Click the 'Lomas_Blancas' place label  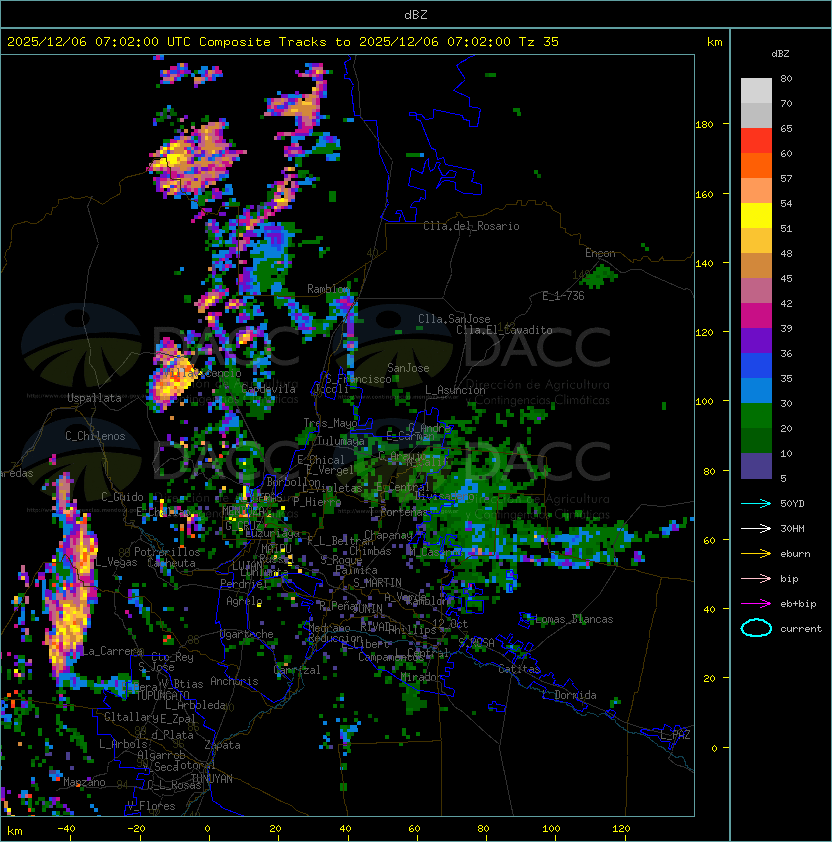pyautogui.click(x=574, y=619)
